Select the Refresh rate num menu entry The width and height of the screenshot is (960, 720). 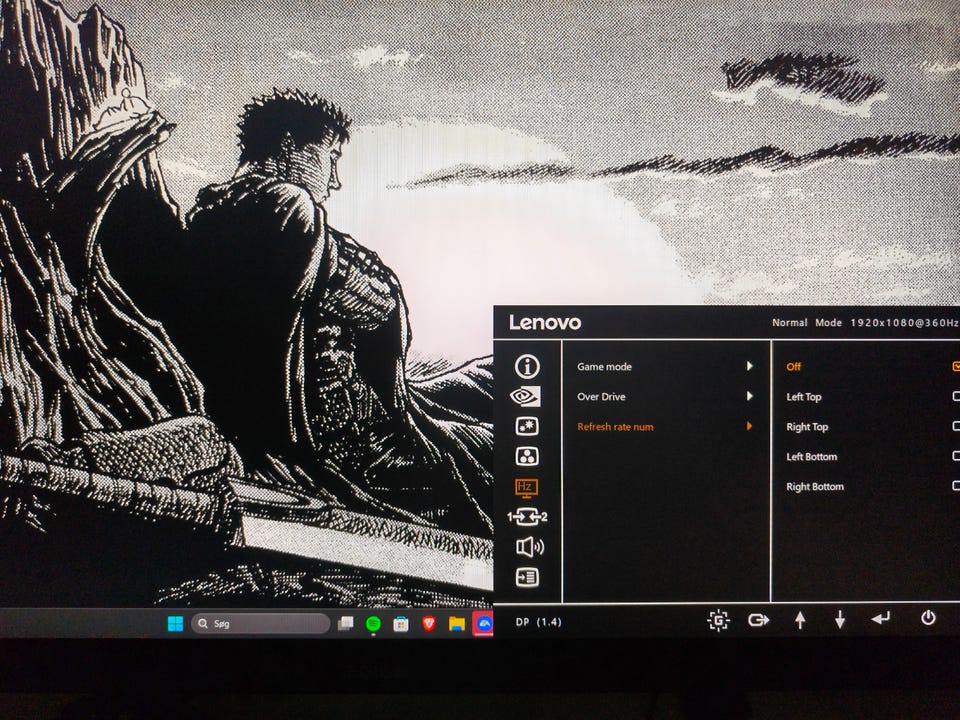tap(615, 427)
